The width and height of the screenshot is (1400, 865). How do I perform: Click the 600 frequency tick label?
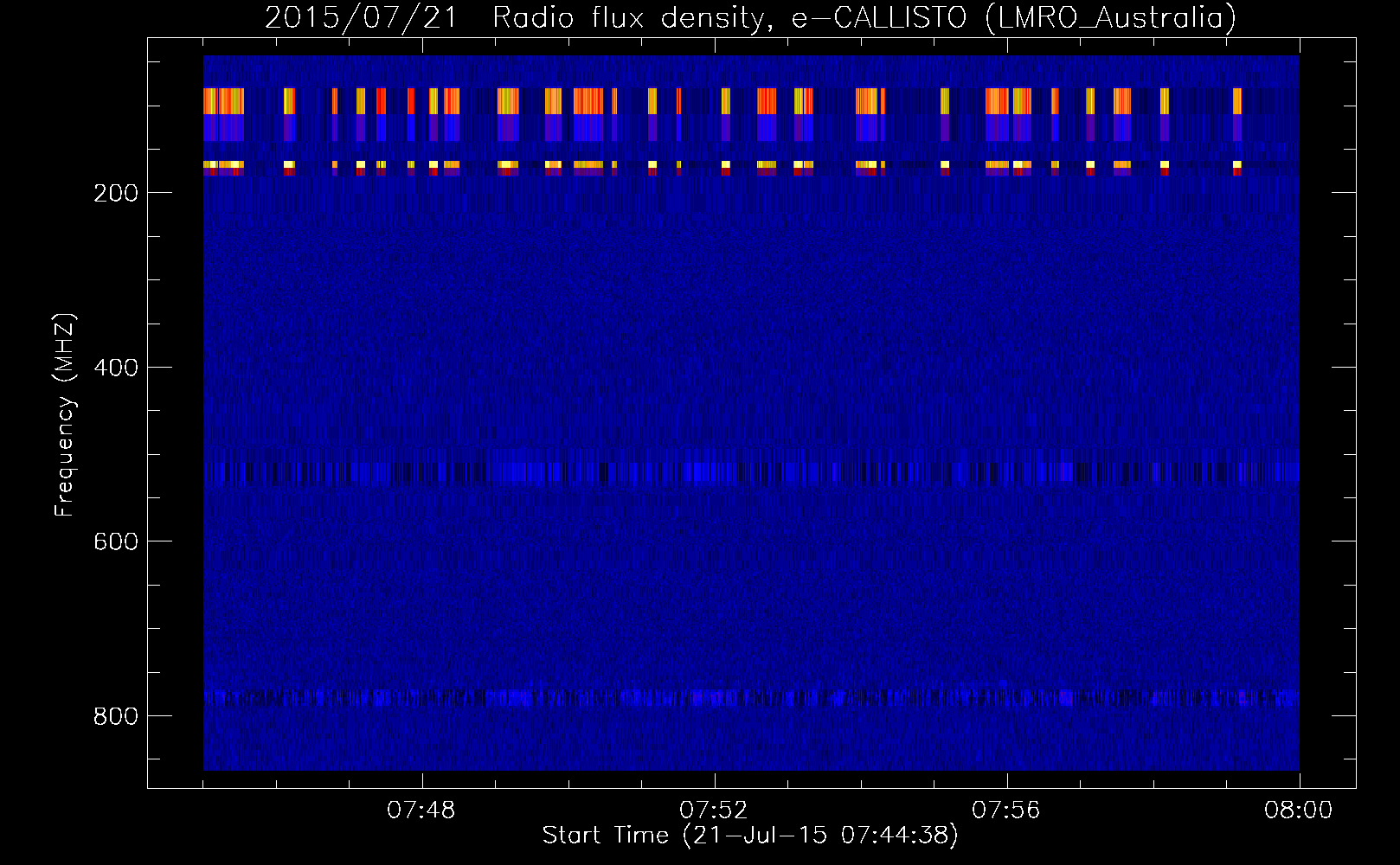click(116, 541)
